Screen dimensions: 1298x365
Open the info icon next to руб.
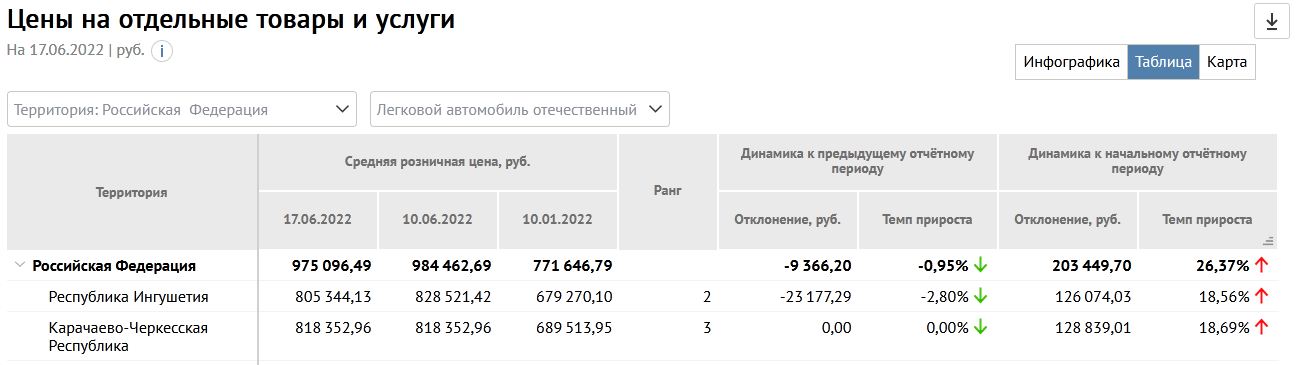click(162, 51)
